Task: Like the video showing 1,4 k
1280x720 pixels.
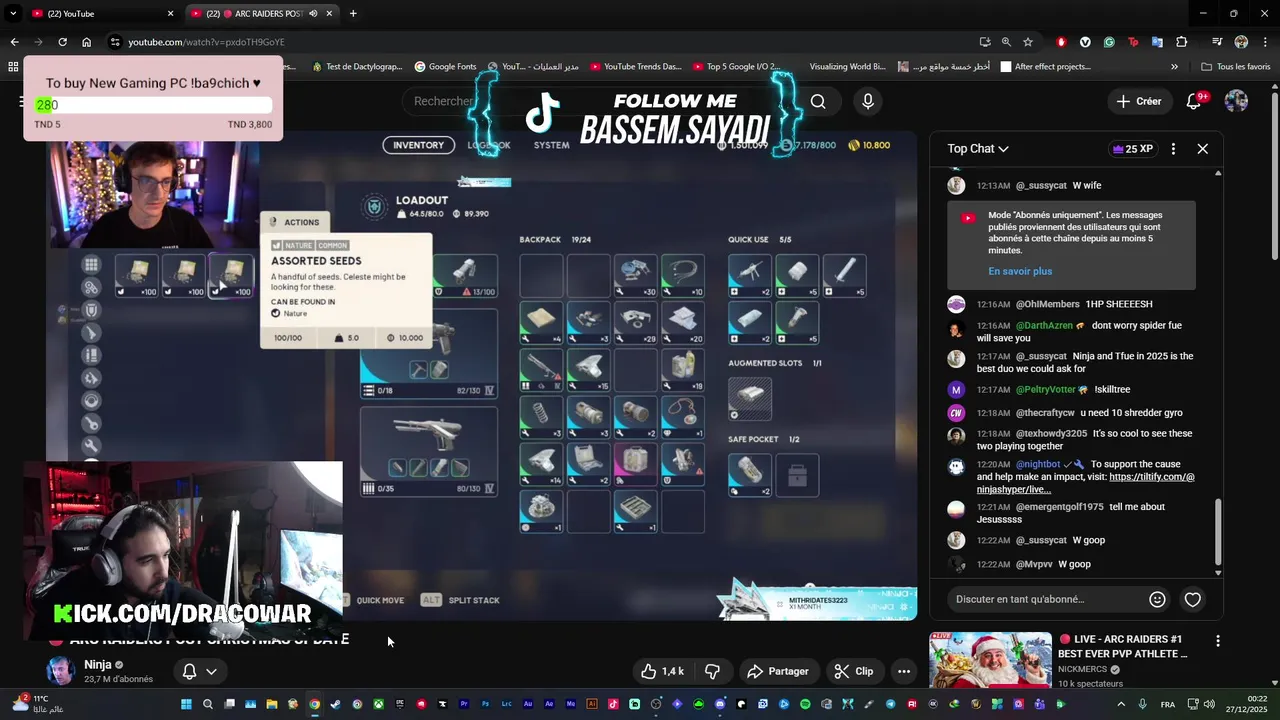Action: coord(662,671)
